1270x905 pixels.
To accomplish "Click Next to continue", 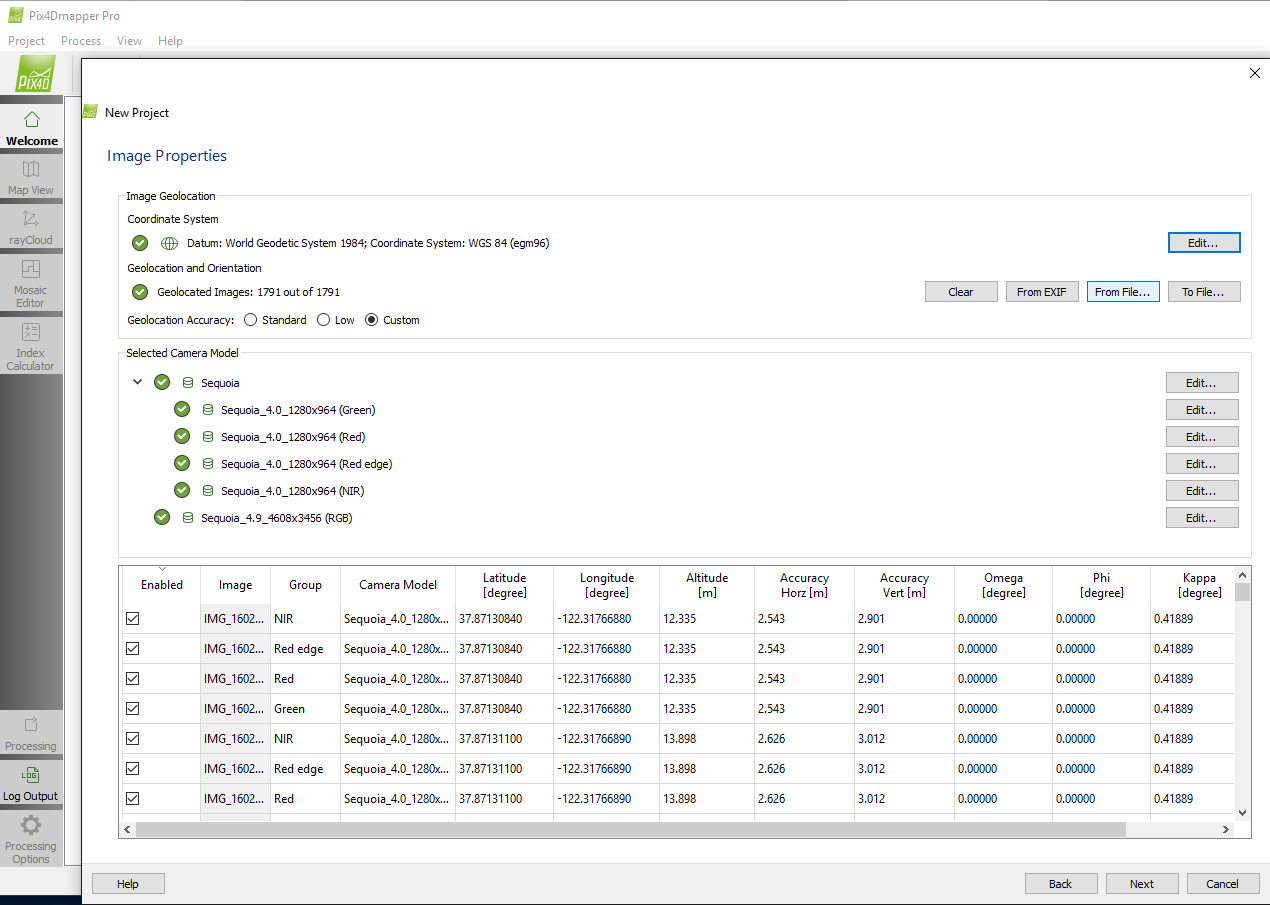I will tap(1142, 884).
